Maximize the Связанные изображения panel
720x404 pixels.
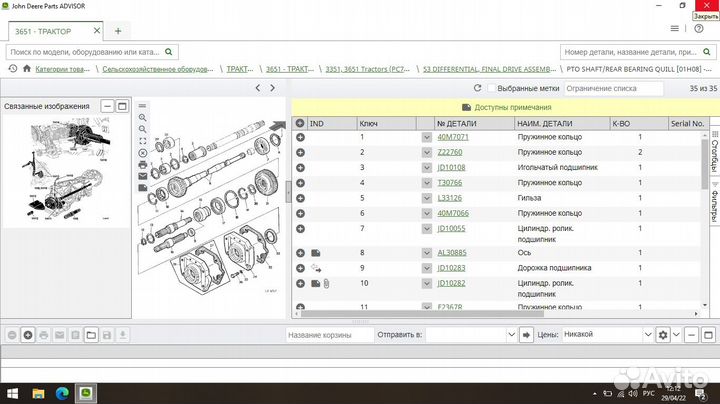(122, 106)
